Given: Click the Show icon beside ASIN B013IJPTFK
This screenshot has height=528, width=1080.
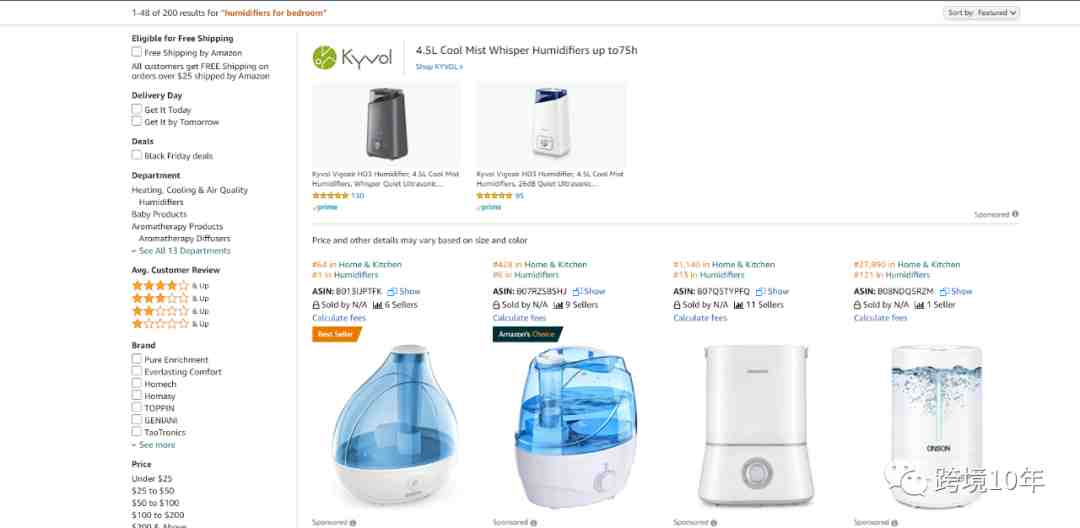Looking at the screenshot, I should pos(392,291).
